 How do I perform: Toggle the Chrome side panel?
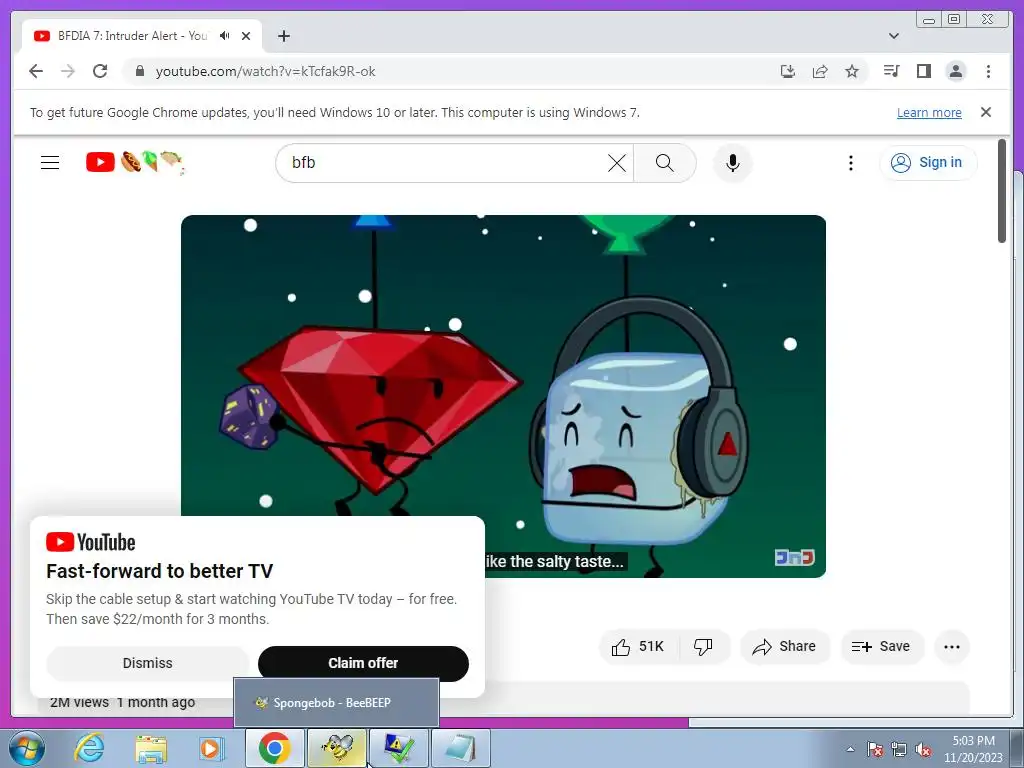[x=923, y=71]
